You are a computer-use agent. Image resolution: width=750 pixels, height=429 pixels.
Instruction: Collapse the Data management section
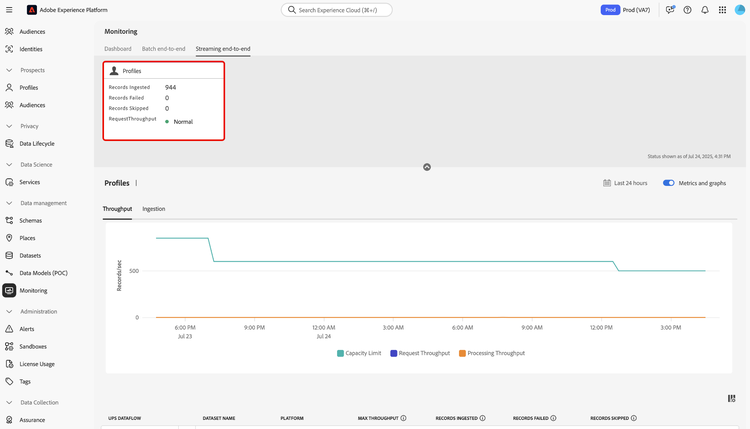point(9,203)
